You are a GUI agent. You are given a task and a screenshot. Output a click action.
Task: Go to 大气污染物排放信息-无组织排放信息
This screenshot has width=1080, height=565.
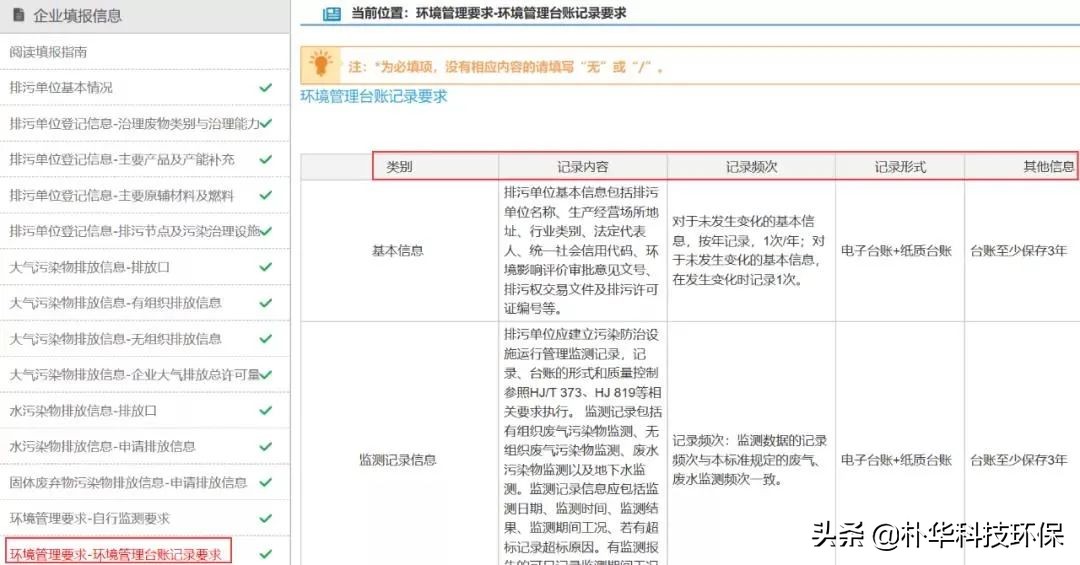pyautogui.click(x=115, y=338)
